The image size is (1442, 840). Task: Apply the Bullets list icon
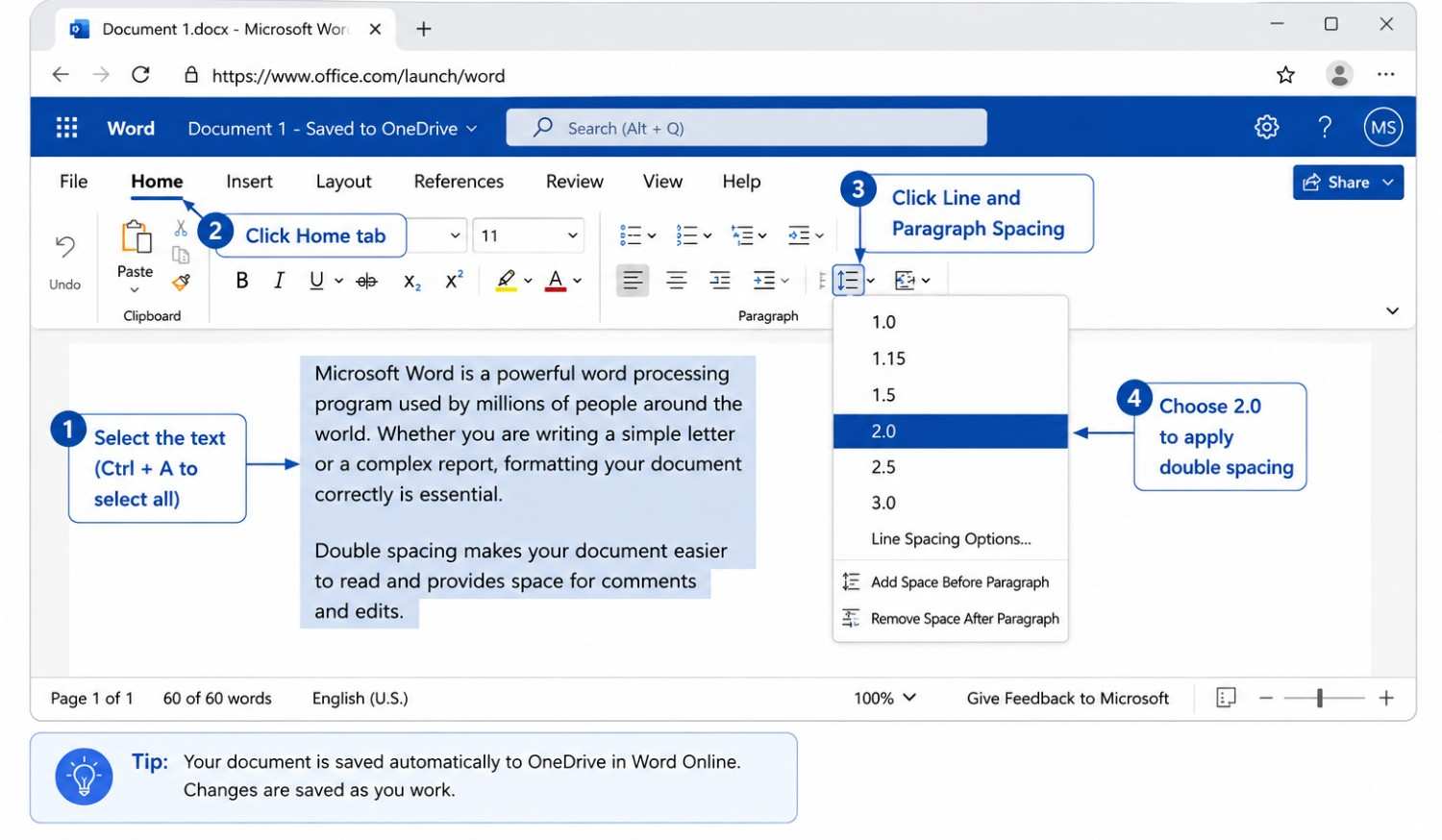click(x=631, y=235)
